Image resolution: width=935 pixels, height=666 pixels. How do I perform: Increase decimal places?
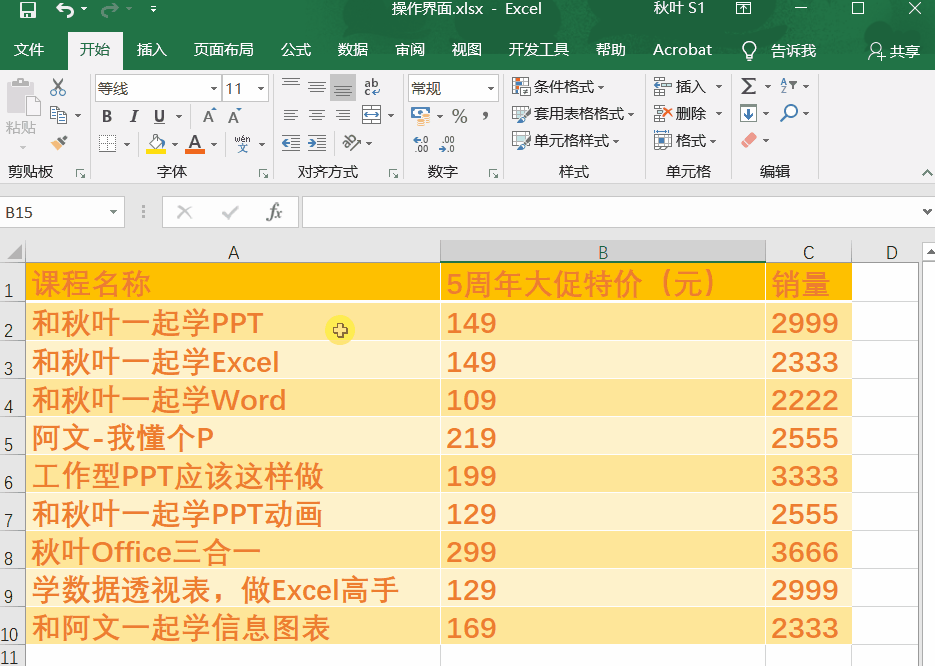pyautogui.click(x=420, y=144)
